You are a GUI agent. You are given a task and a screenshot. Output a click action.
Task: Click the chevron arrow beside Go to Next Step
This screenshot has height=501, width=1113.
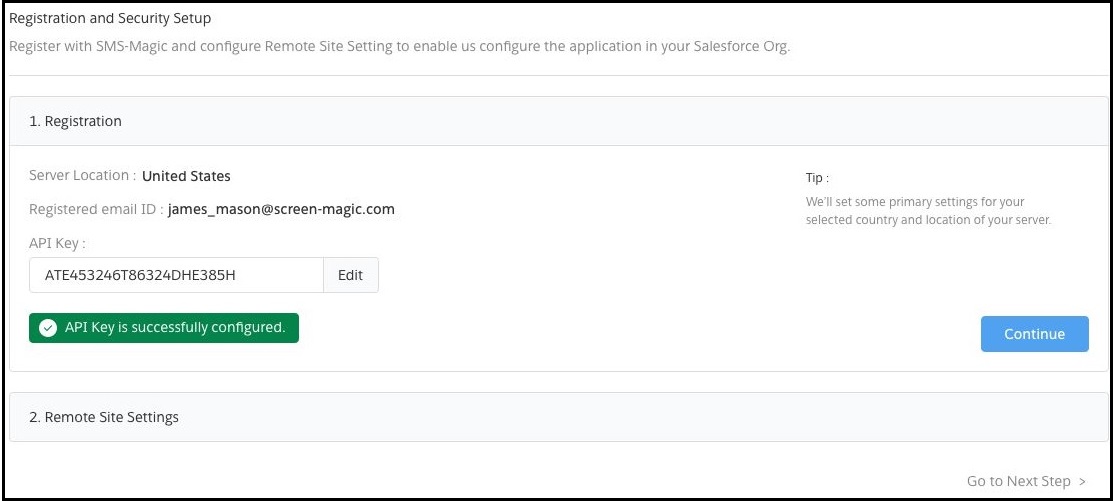(x=1082, y=481)
